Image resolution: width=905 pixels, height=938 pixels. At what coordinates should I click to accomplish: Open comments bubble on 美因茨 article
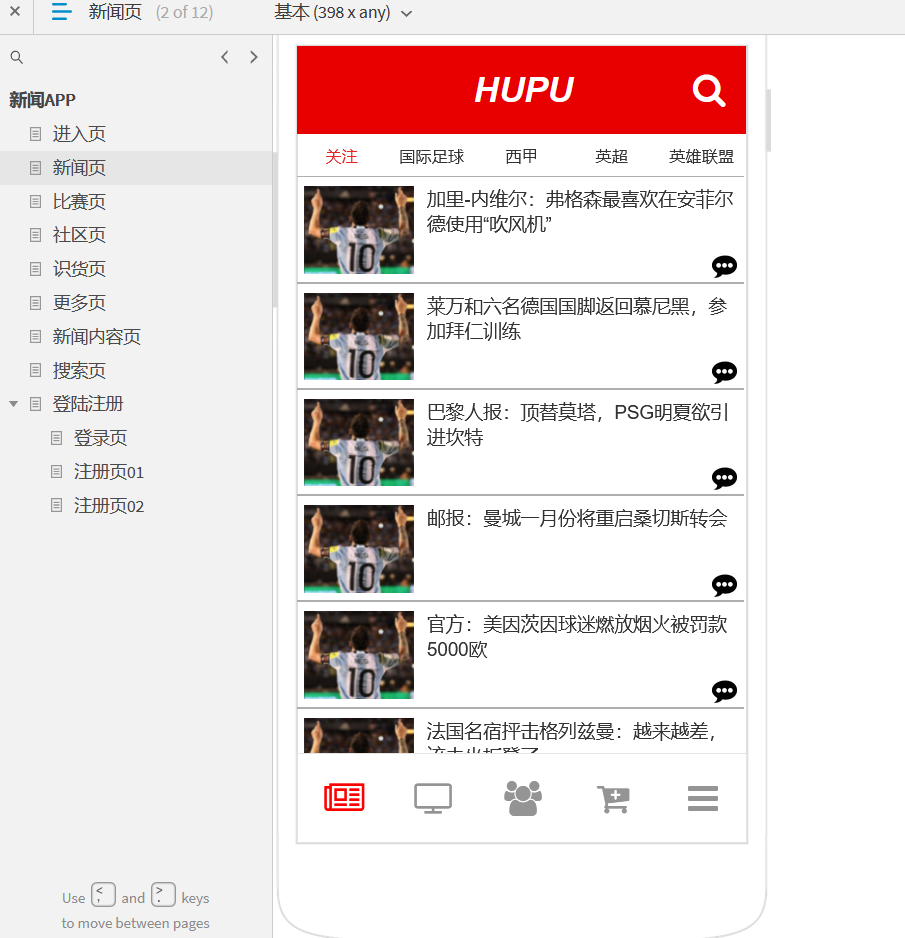pos(724,691)
